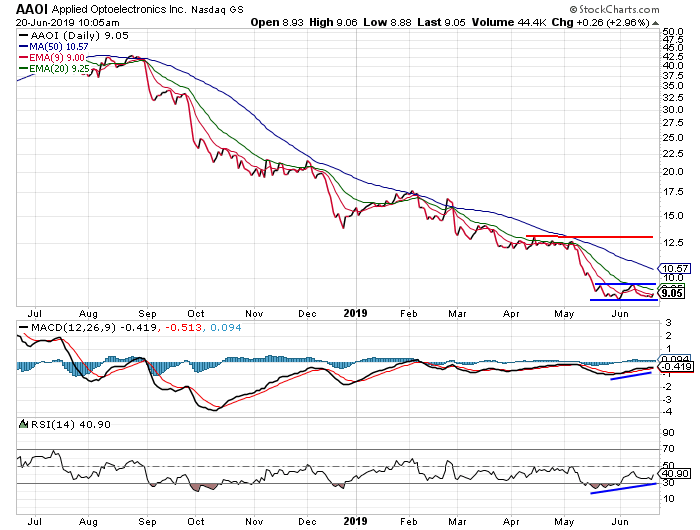Click 2019 on the bottom RSI time axis
Screen dimensions: 700x530
pos(355,521)
